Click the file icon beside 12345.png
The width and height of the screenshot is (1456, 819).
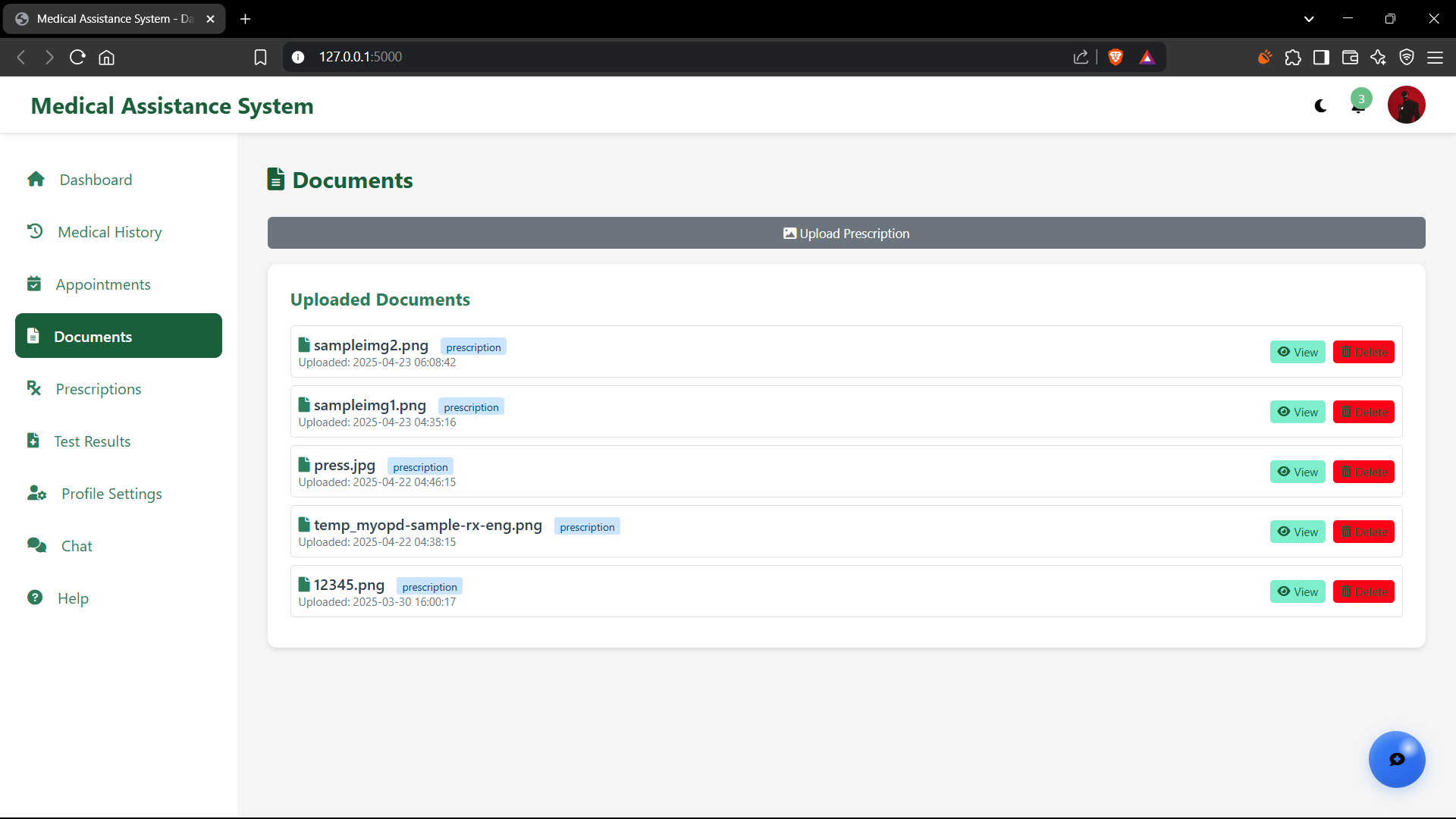pyautogui.click(x=304, y=585)
